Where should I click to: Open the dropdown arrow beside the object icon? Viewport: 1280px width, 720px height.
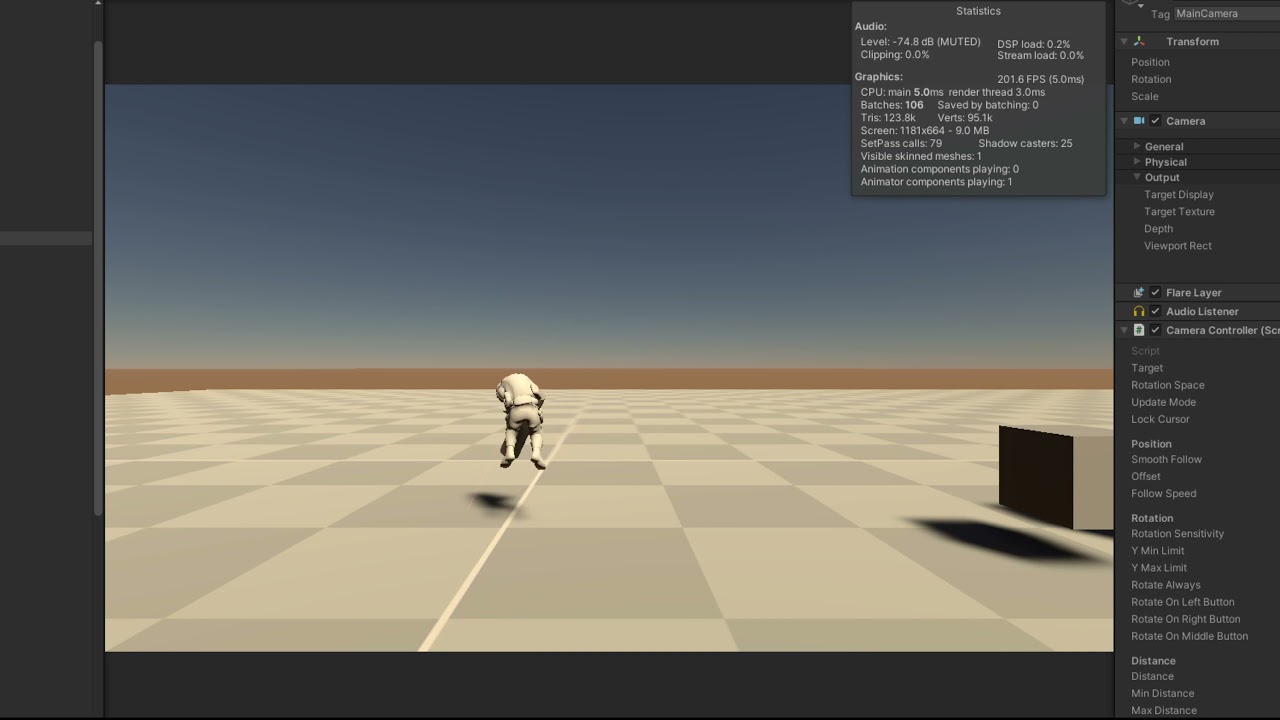pyautogui.click(x=1141, y=7)
